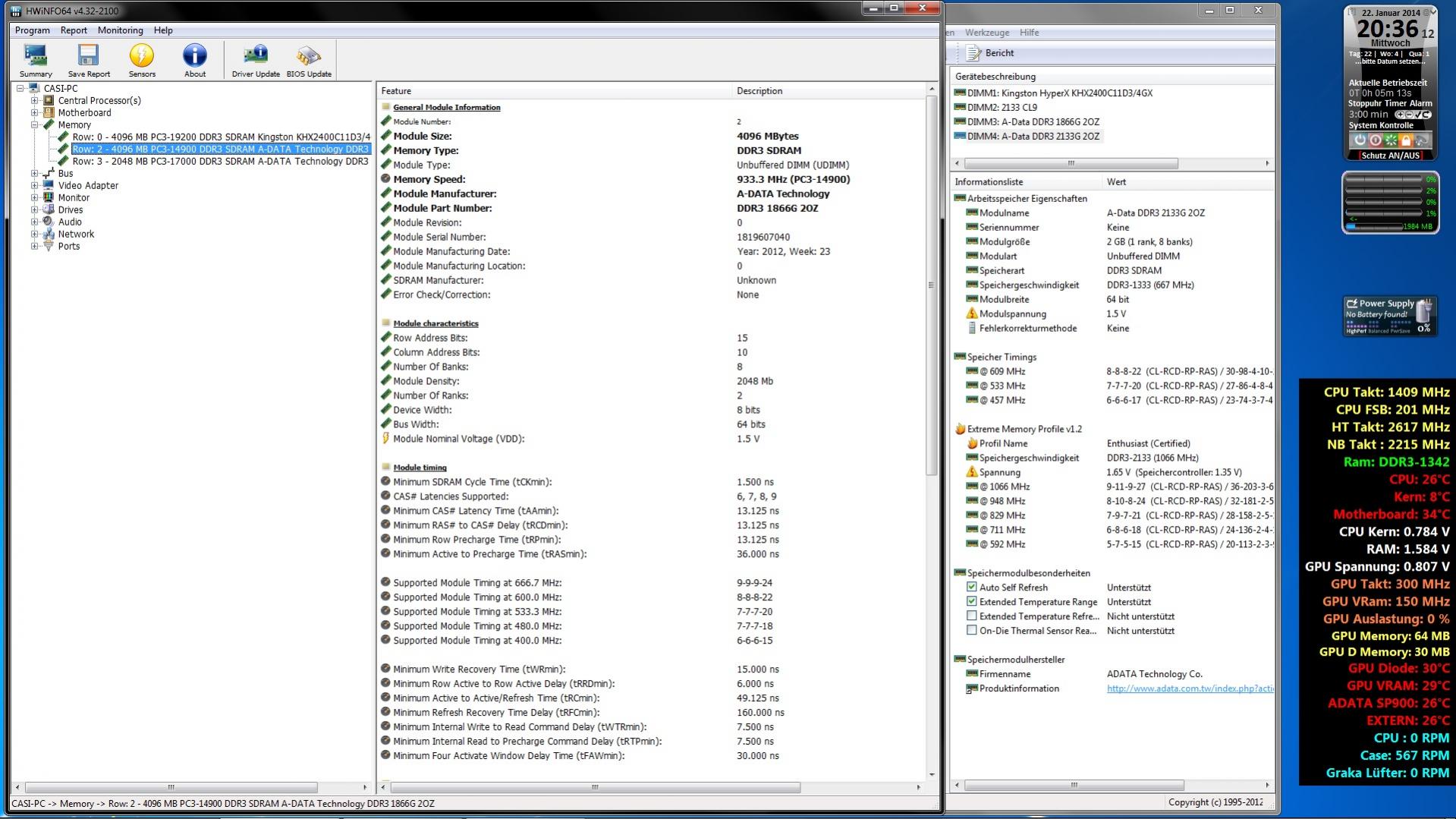Select the Drives tree icon
The height and width of the screenshot is (819, 1456).
point(49,209)
